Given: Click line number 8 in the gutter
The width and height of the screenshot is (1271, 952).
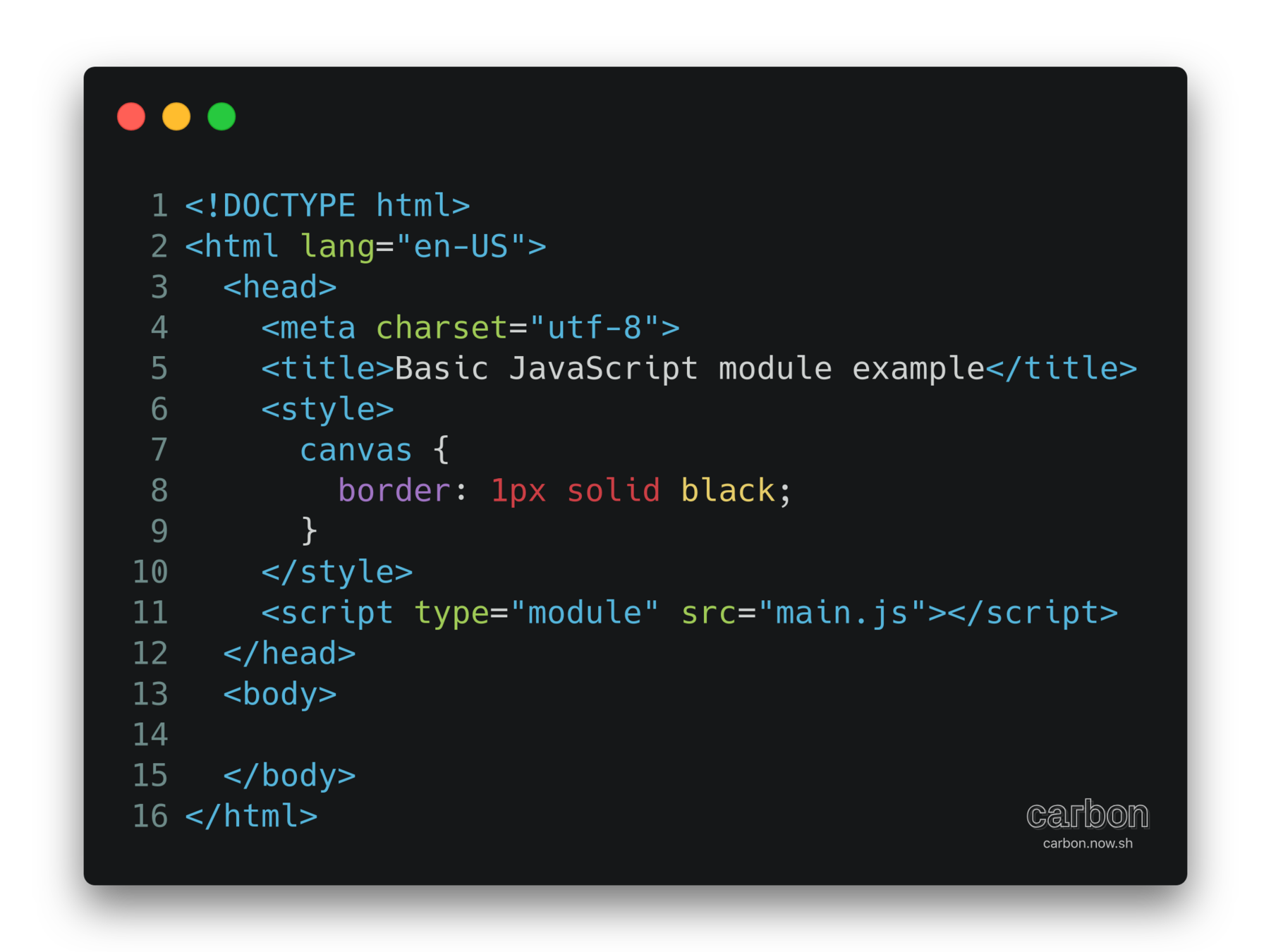Looking at the screenshot, I should click(x=159, y=491).
